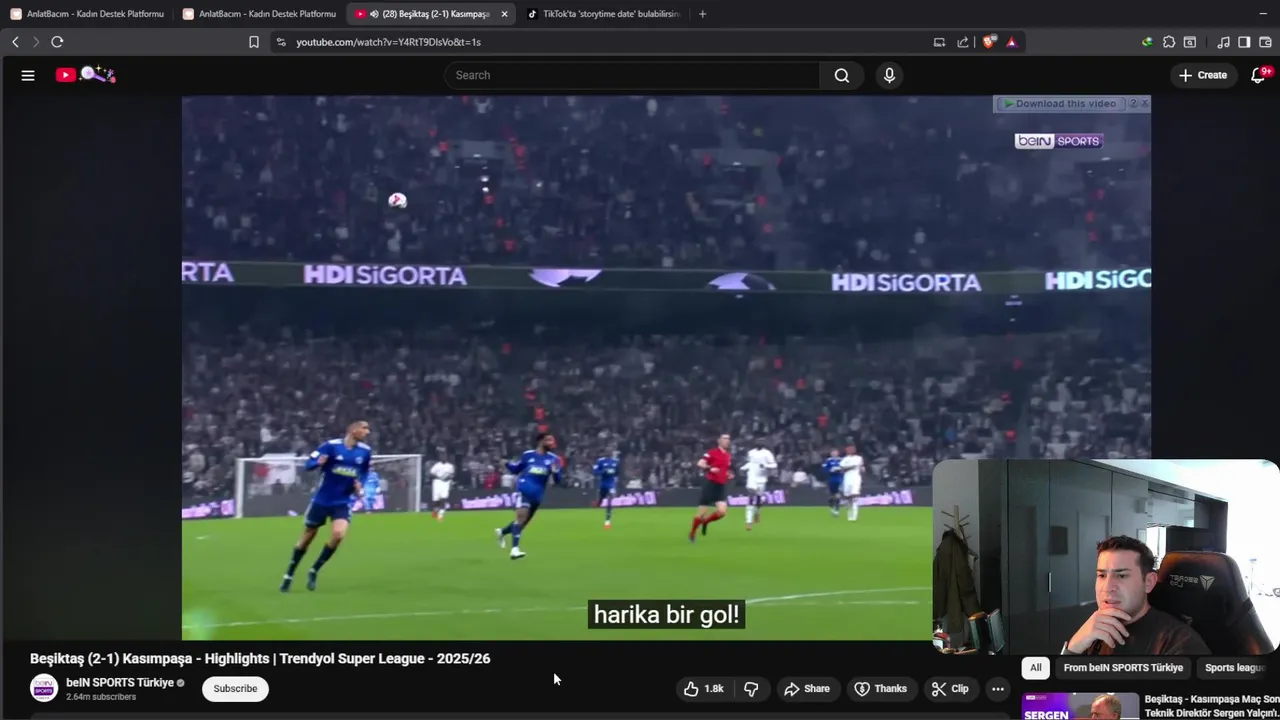
Task: Go to the YouTube home logo
Action: 85,75
